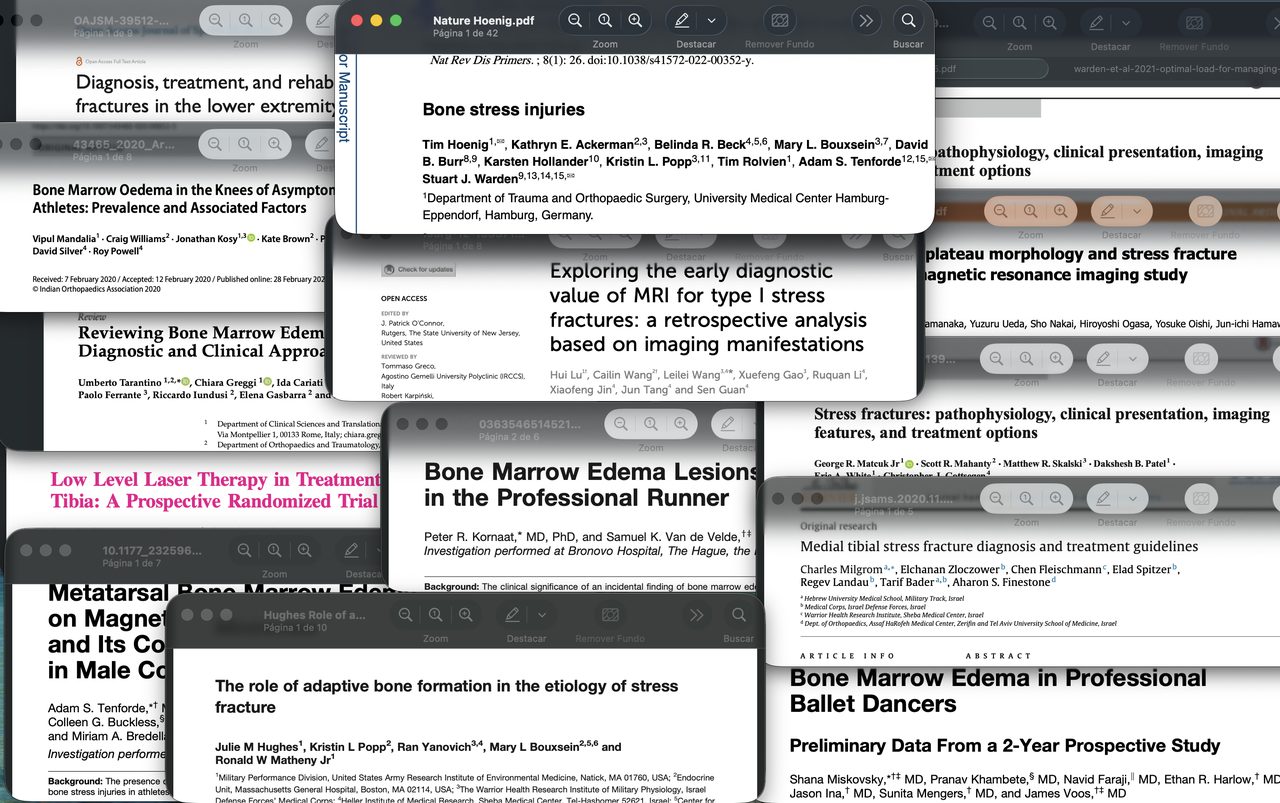This screenshot has width=1280, height=803.
Task: Click Remover Fundo in Hughes Role window
Action: [610, 615]
